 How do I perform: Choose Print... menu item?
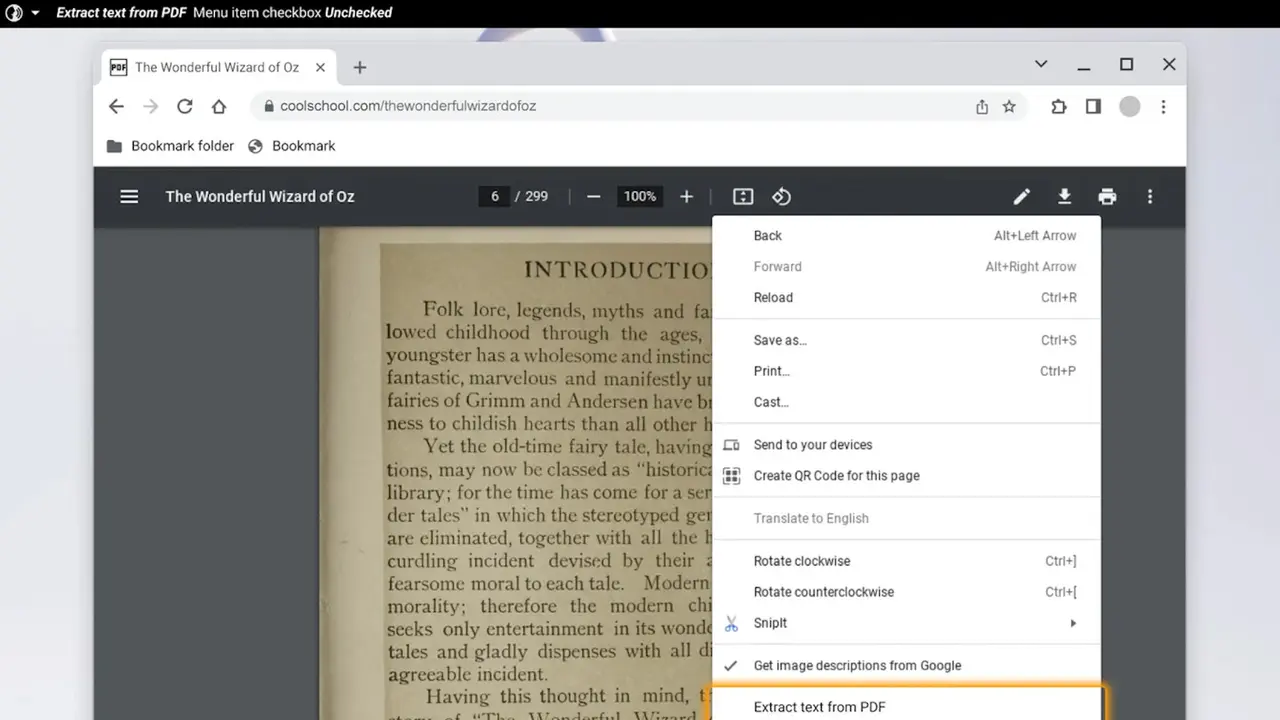[x=906, y=371]
